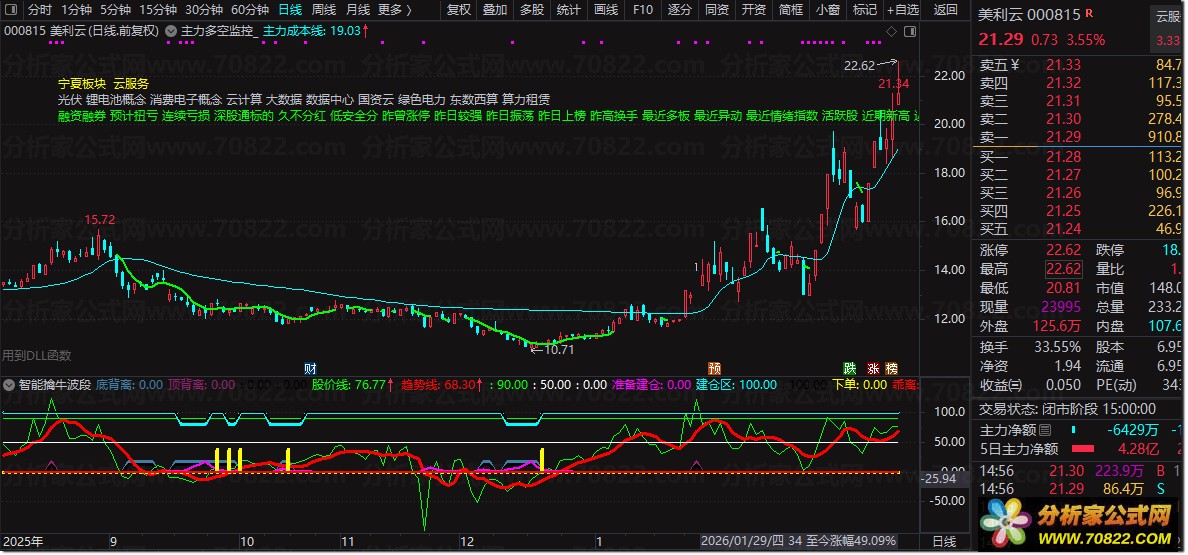Image resolution: width=1188 pixels, height=555 pixels.
Task: Select the 日线 daily period
Action: click(289, 10)
